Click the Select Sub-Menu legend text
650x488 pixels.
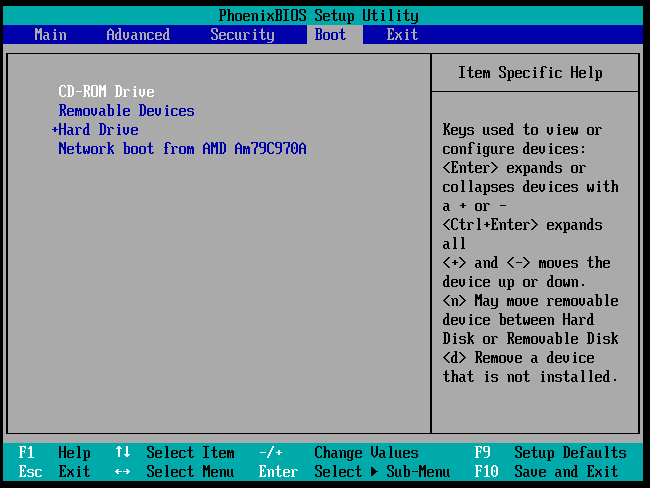tap(382, 471)
